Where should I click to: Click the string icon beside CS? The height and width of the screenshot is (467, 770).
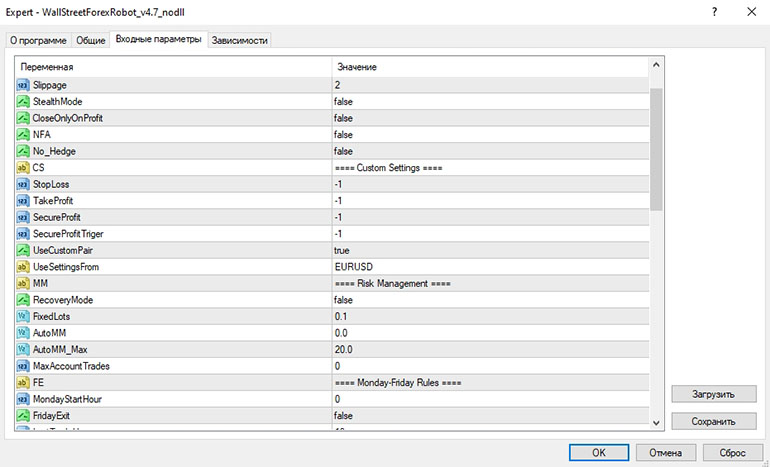click(23, 168)
